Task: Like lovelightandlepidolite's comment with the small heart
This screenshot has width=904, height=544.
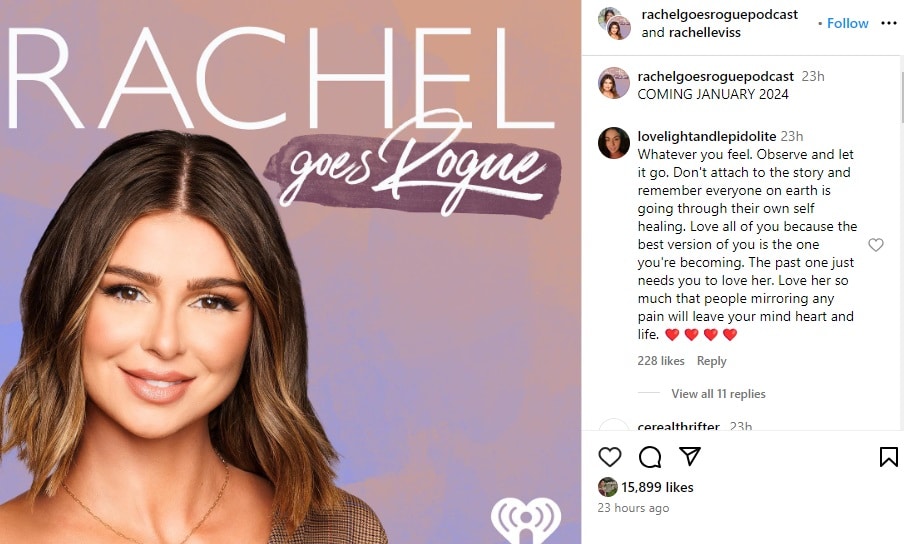Action: click(876, 245)
